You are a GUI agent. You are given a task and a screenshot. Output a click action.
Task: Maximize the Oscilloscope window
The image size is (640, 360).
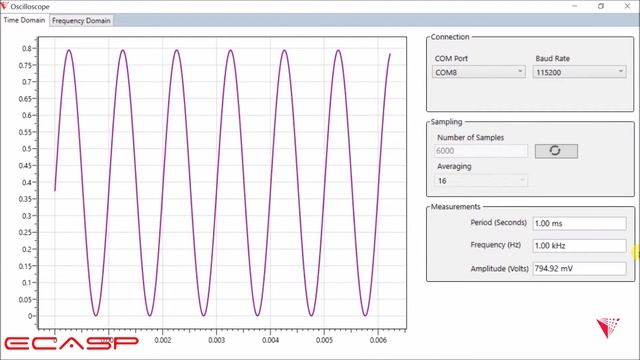601,6
